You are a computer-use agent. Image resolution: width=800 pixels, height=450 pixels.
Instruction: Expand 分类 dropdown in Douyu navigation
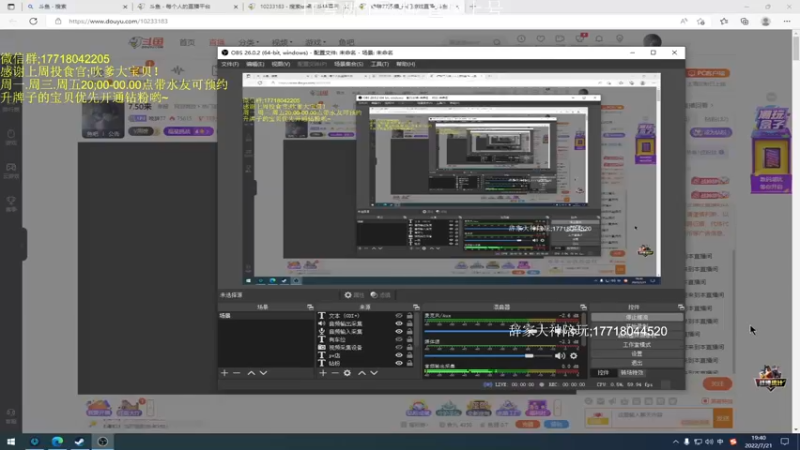point(248,42)
